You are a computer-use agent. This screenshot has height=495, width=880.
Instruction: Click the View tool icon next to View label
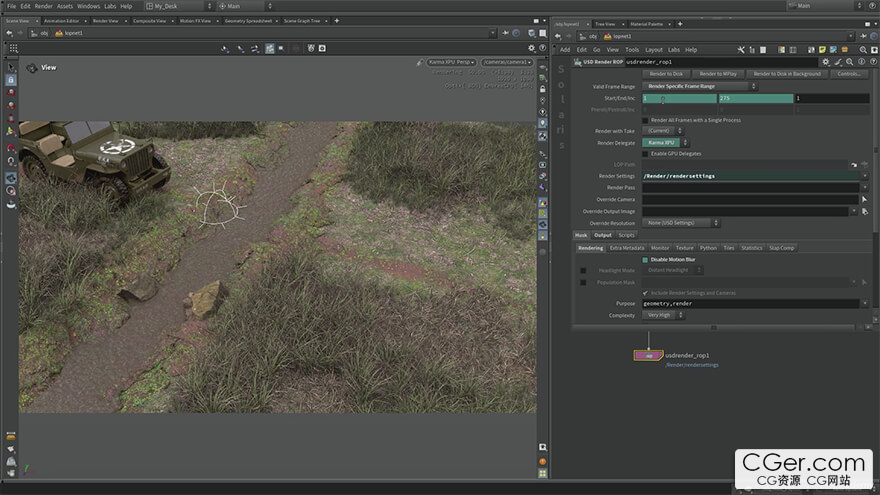click(31, 68)
